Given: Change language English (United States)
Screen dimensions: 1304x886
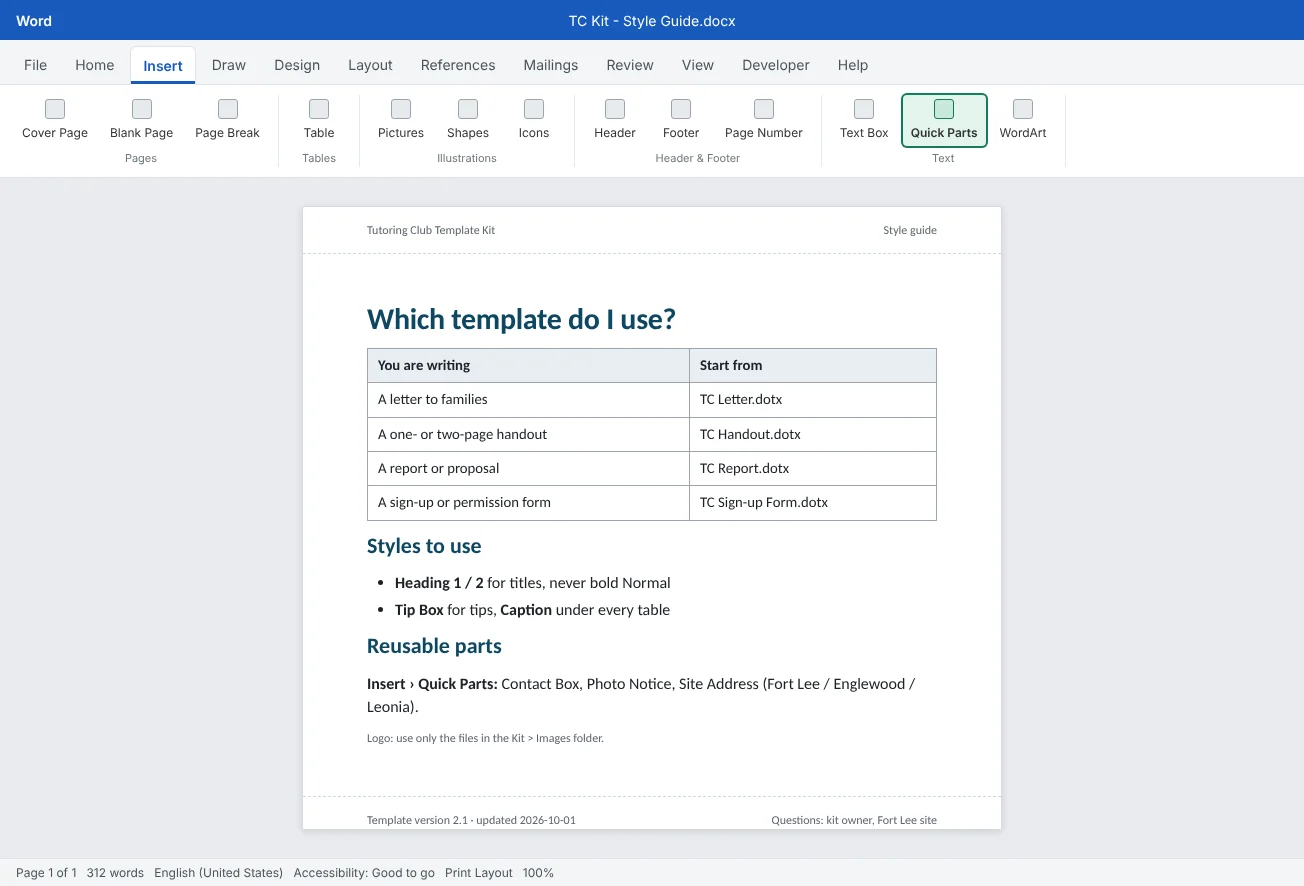Looking at the screenshot, I should (219, 873).
